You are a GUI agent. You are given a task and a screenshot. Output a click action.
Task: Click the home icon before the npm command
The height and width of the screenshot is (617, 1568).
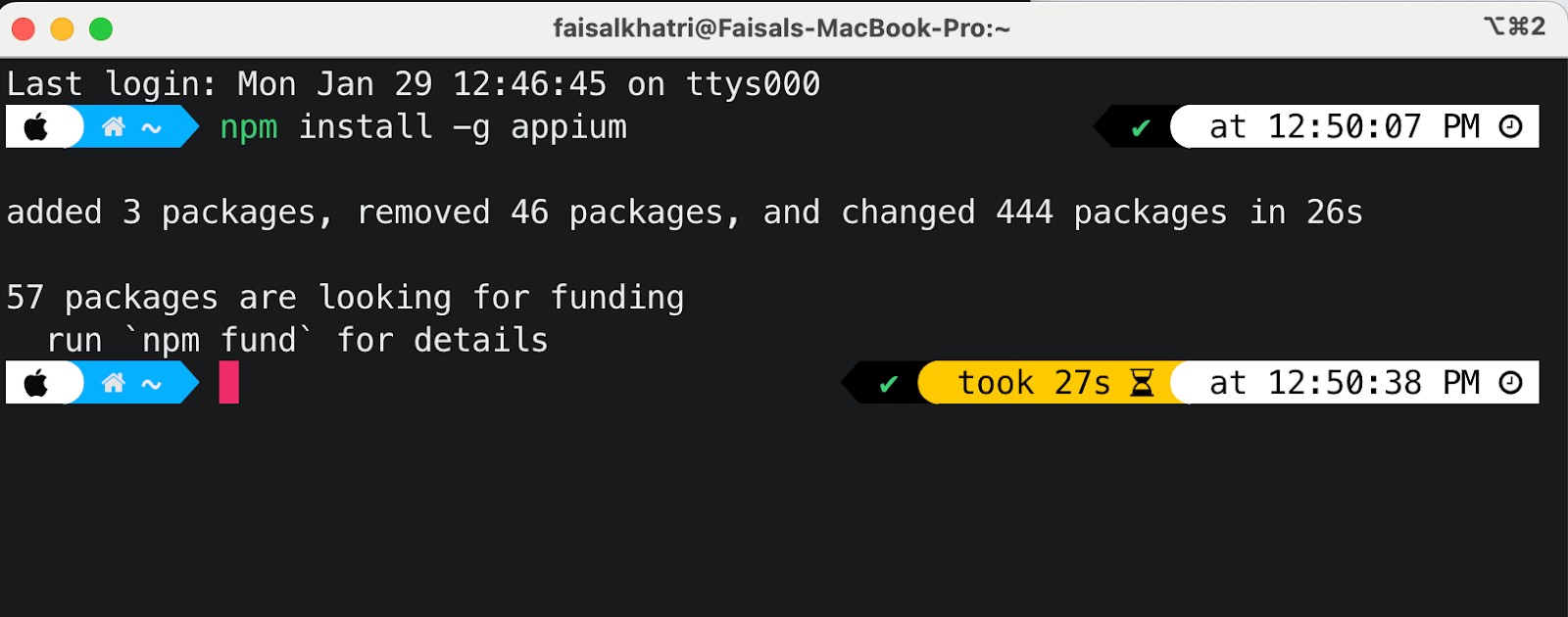pos(114,127)
